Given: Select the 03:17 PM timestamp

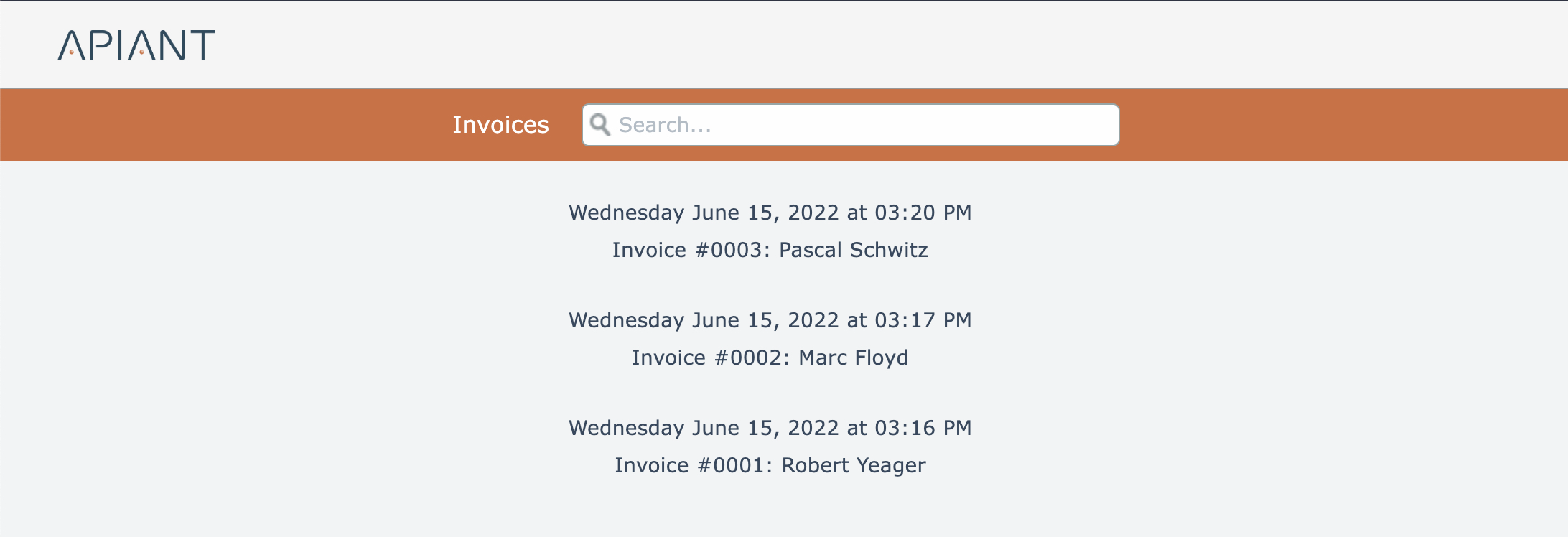Looking at the screenshot, I should coord(923,320).
